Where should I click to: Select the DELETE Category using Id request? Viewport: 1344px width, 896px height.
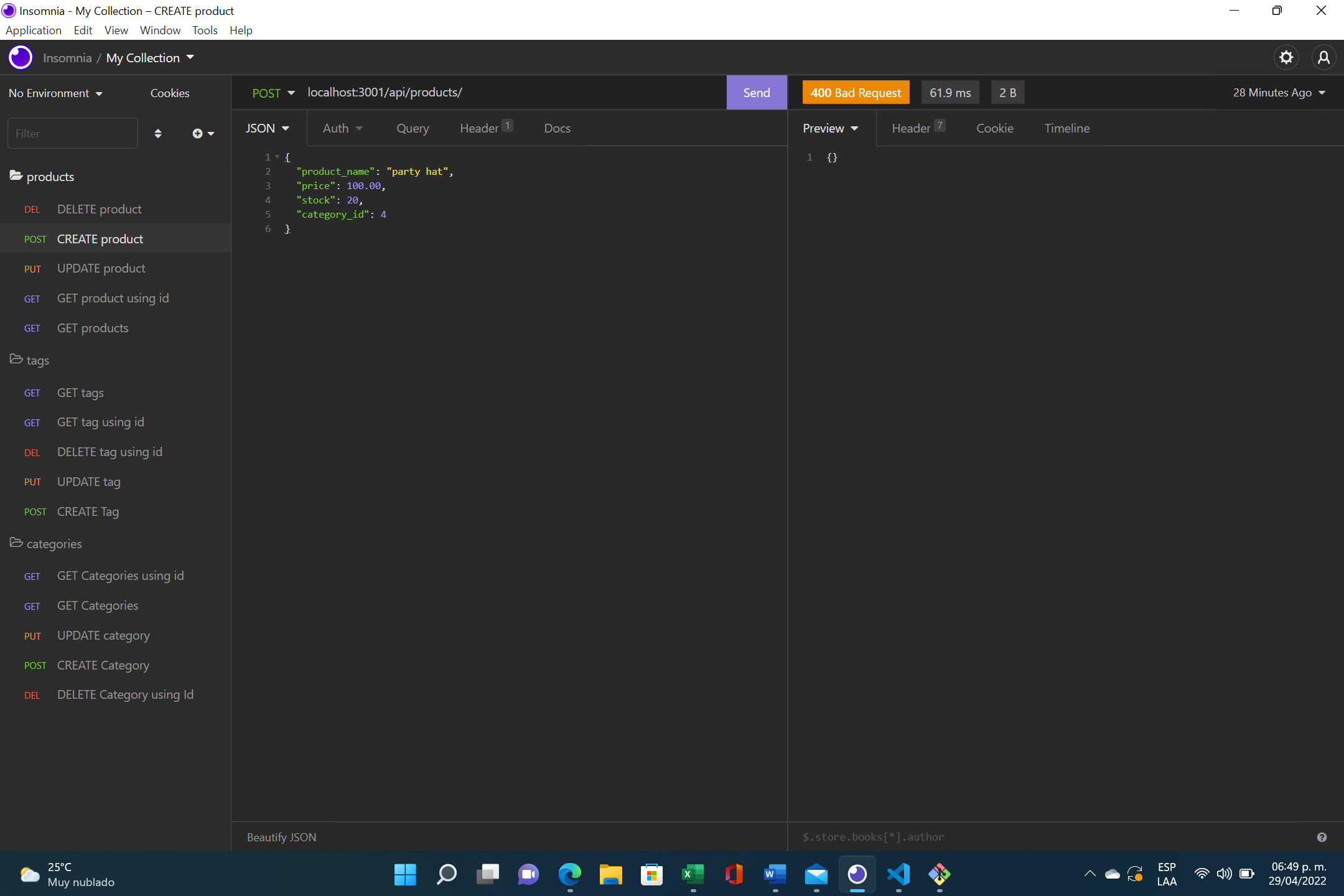[116, 695]
